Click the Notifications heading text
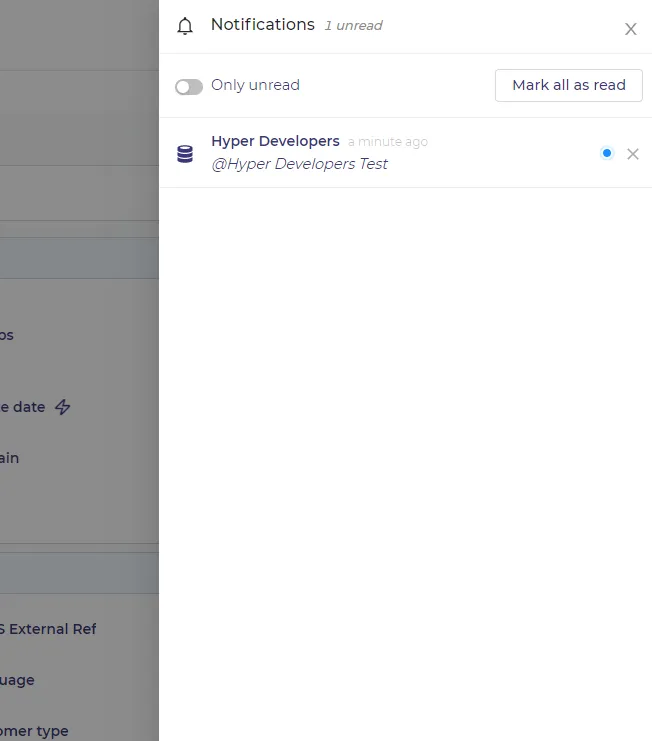Screen dimensions: 652x741 (x=263, y=25)
